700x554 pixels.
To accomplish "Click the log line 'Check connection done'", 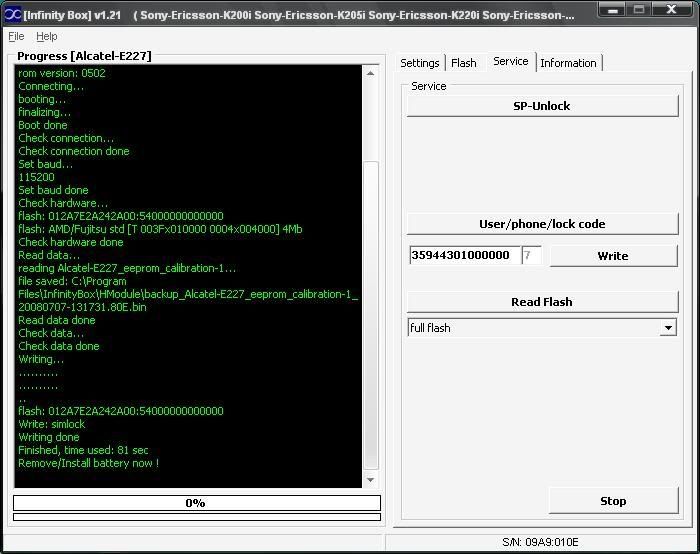I will 74,151.
